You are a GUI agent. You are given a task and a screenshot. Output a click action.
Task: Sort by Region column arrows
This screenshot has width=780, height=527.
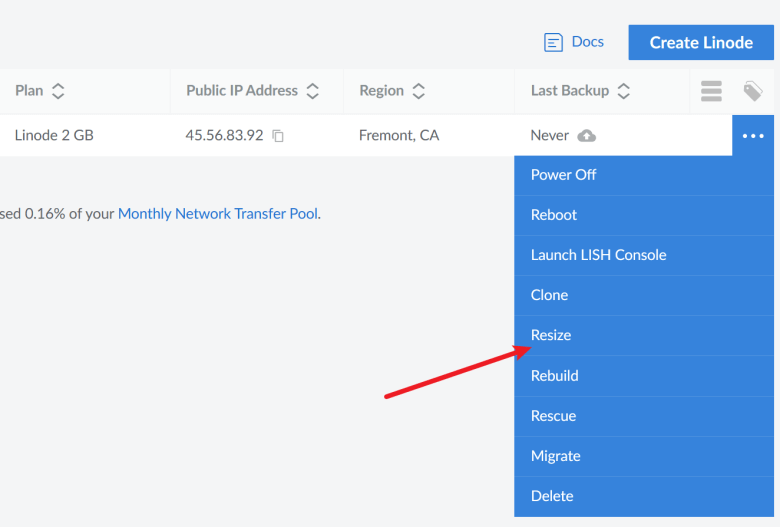[418, 91]
